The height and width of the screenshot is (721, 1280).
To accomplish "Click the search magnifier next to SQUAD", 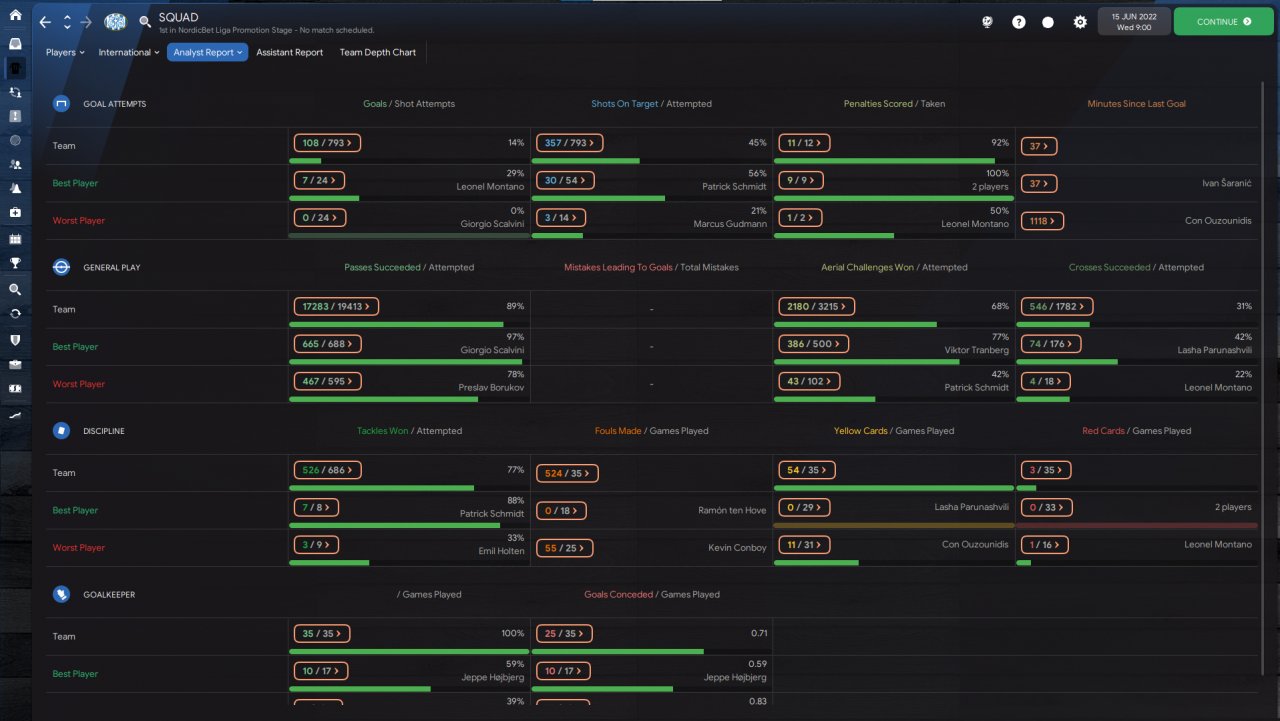I will point(145,21).
